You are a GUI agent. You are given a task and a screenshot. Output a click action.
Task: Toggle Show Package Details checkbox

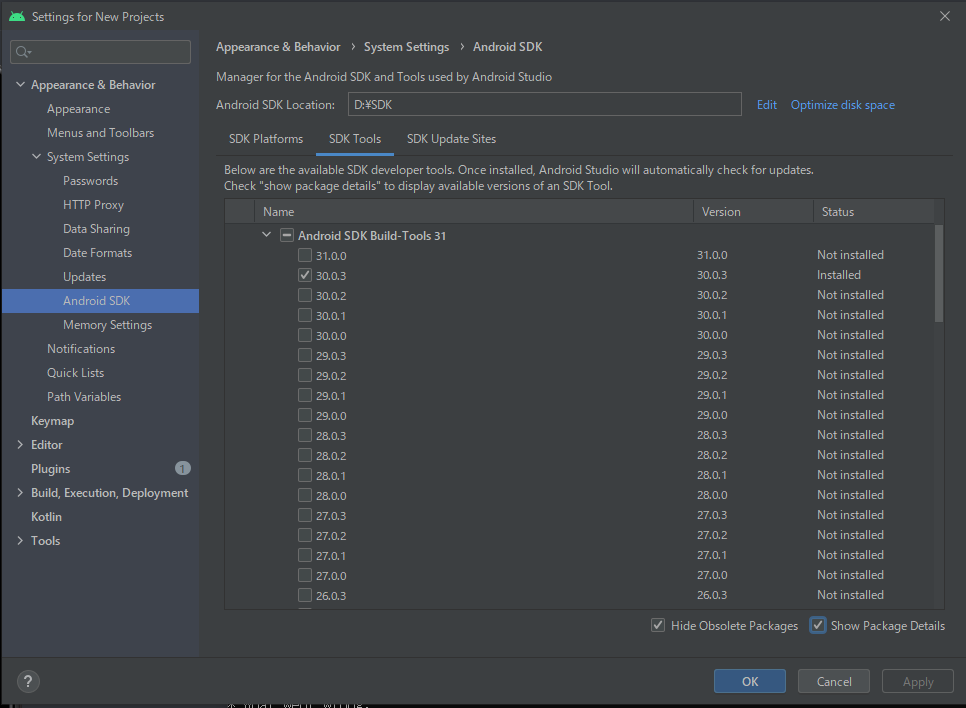[x=818, y=625]
